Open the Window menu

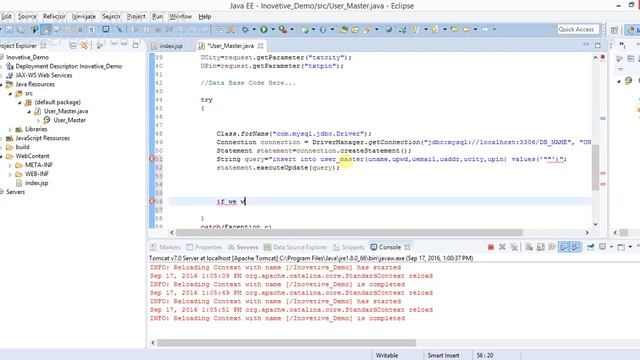click(180, 16)
